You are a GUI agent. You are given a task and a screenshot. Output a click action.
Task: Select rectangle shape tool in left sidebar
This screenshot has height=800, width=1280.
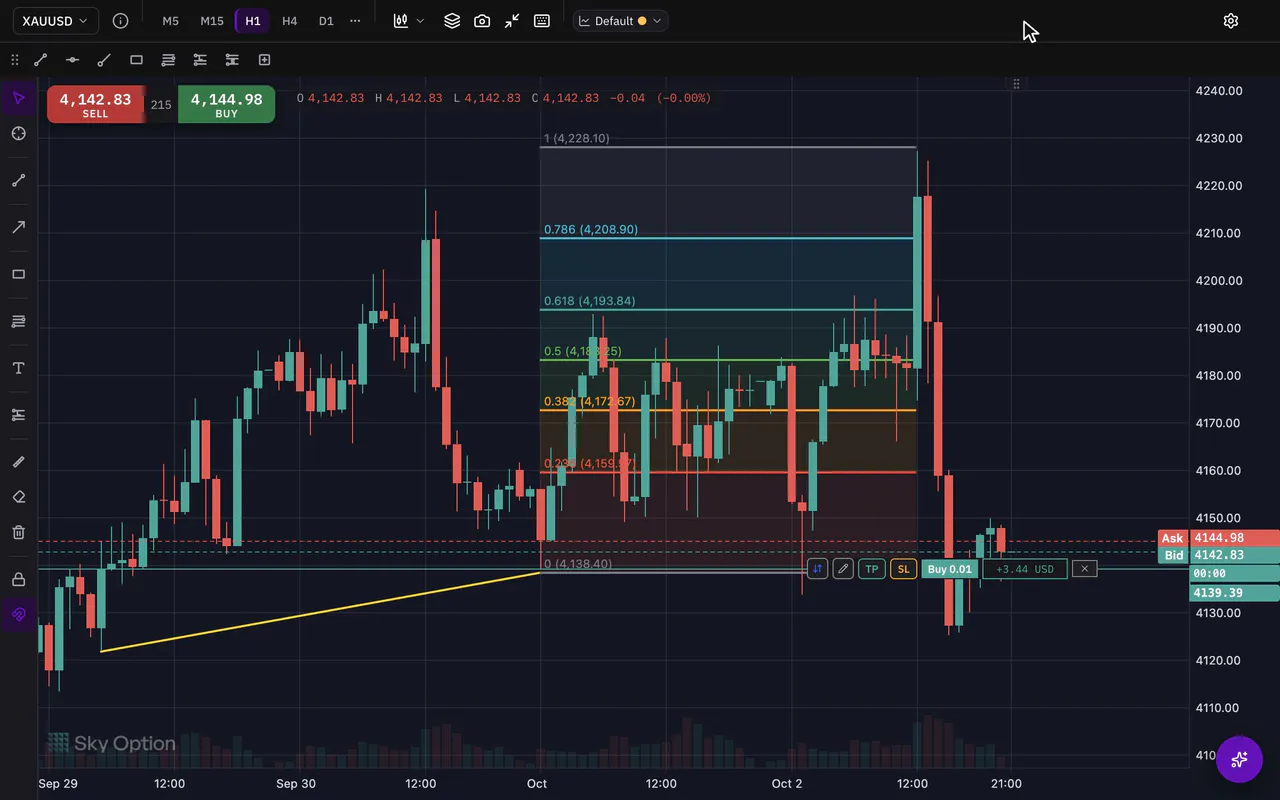point(18,274)
